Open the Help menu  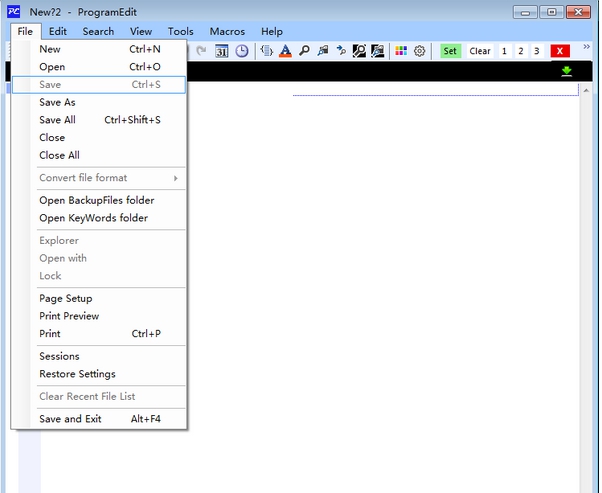point(272,31)
